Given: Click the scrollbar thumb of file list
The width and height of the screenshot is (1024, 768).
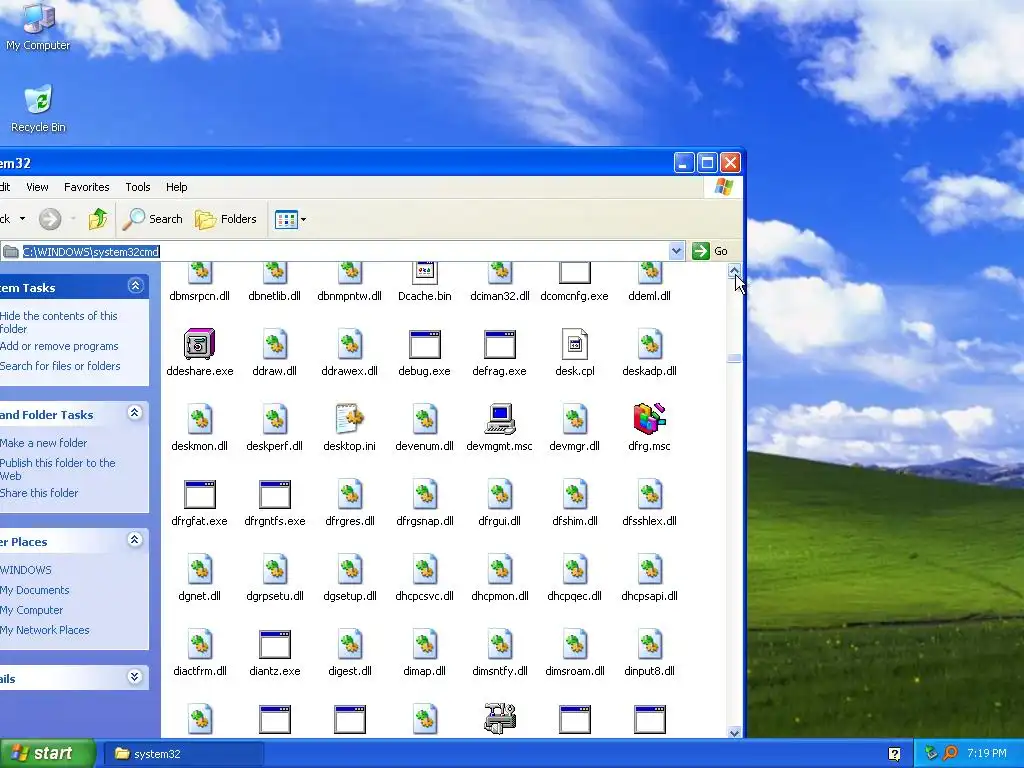Looking at the screenshot, I should (x=734, y=358).
